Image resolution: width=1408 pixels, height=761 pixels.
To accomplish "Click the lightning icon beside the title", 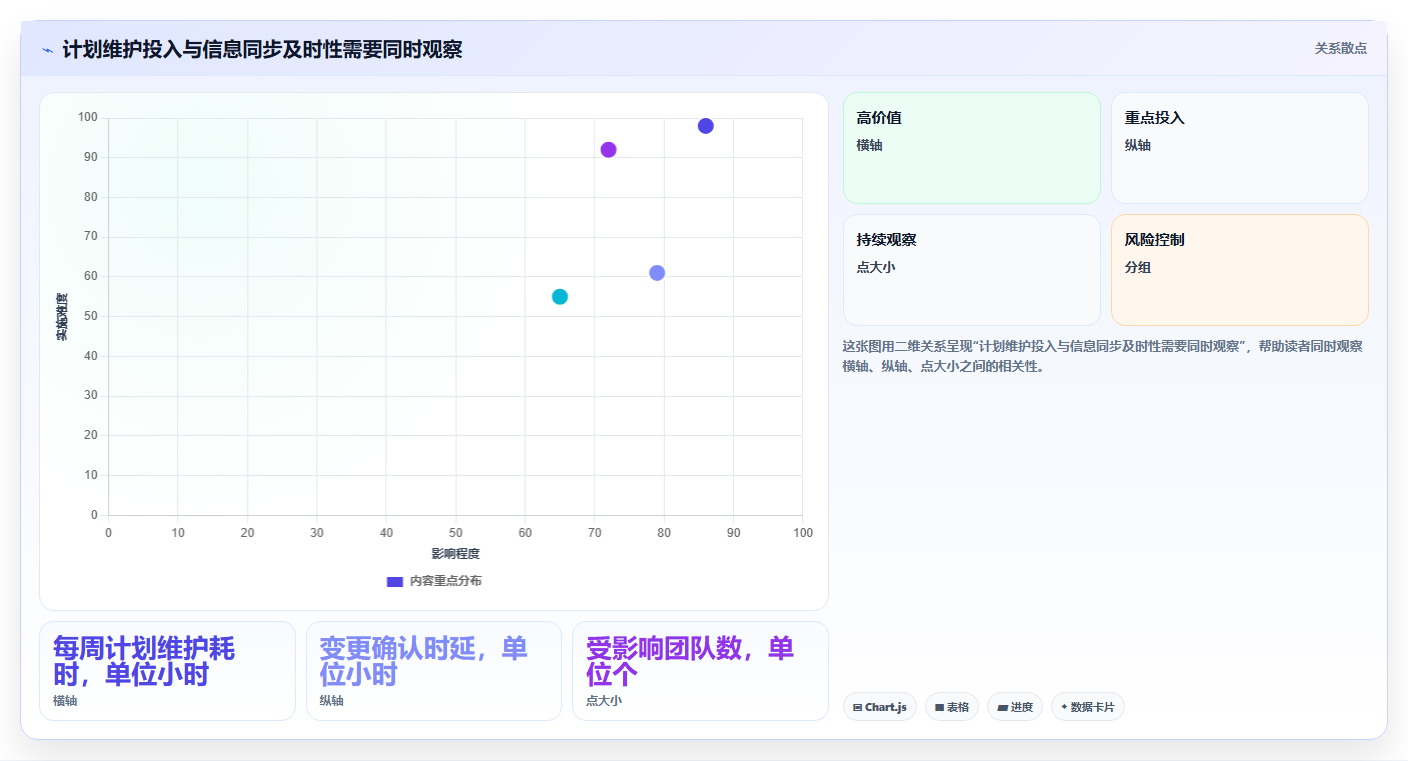I will tap(47, 50).
